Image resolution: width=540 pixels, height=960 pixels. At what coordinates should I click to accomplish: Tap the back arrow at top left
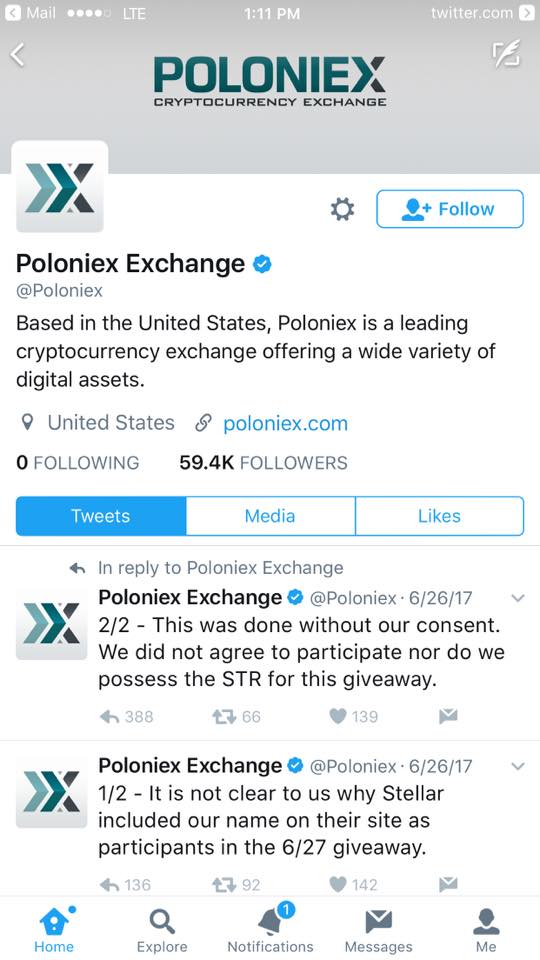tap(18, 55)
